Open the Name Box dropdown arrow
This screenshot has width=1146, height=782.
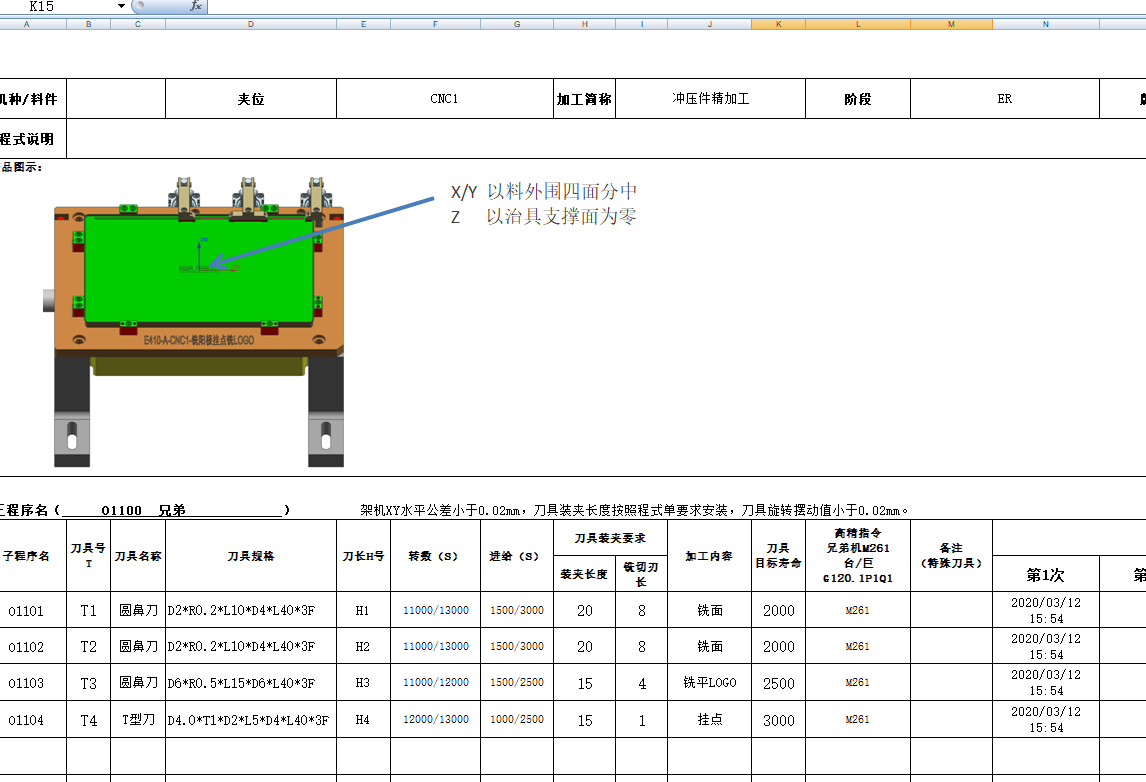pos(120,6)
